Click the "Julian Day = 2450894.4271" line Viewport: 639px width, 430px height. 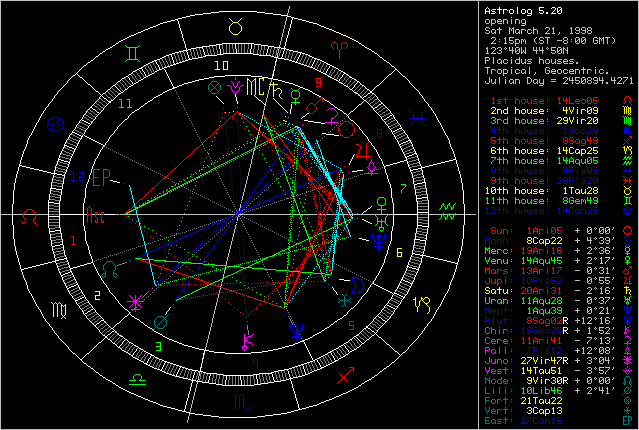pyautogui.click(x=559, y=81)
